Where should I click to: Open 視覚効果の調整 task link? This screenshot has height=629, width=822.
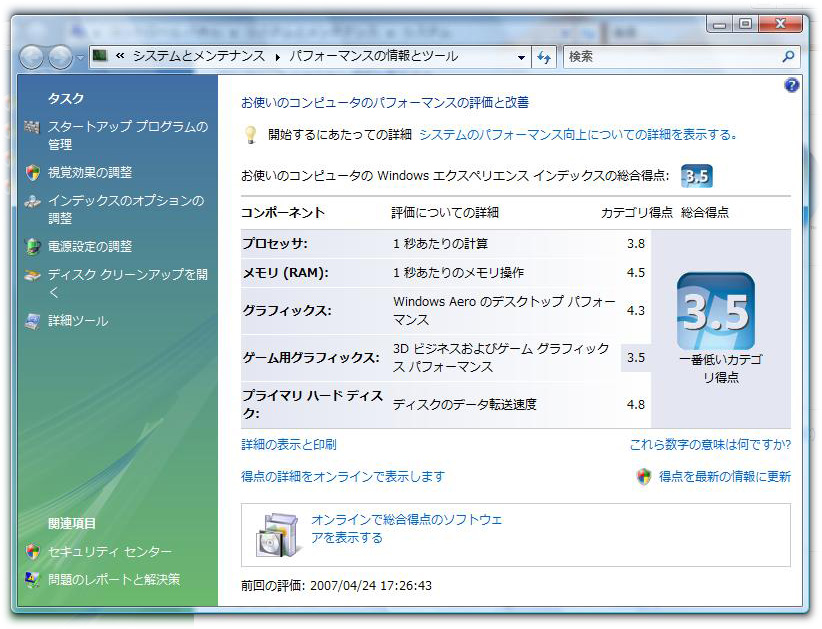pyautogui.click(x=90, y=172)
